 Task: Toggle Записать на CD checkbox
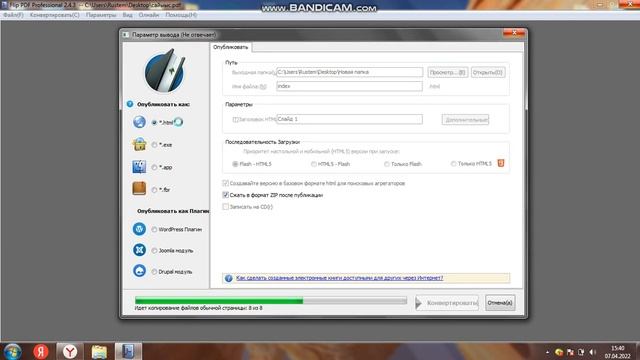[x=225, y=207]
